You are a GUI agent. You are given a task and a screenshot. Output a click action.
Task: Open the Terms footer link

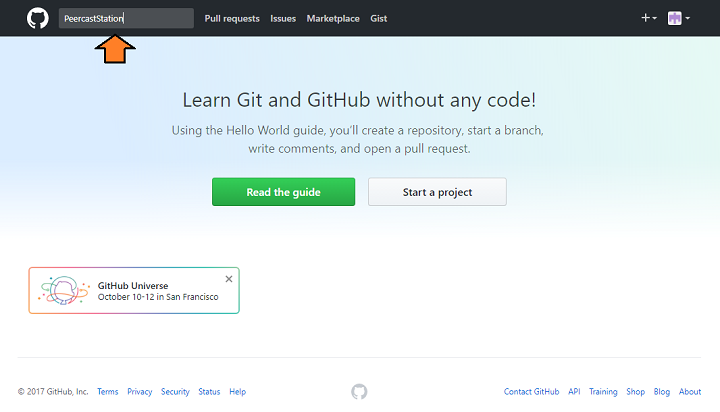pyautogui.click(x=107, y=392)
